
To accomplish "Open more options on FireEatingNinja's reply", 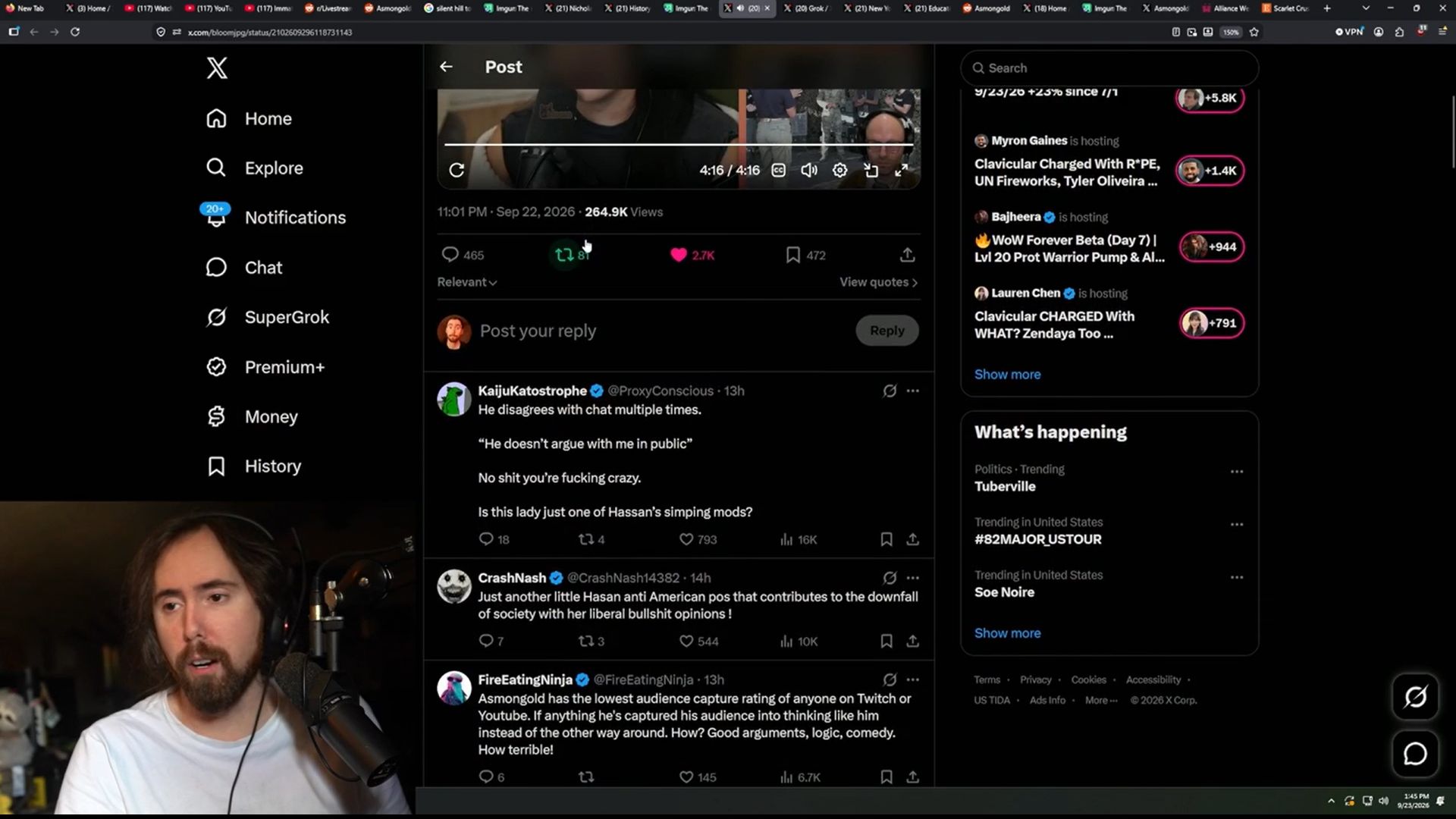I will (913, 679).
